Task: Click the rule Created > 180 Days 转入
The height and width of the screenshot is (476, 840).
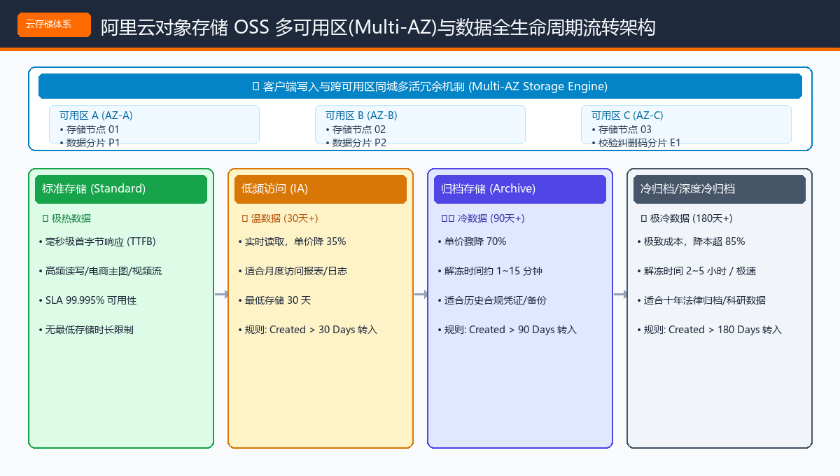Action: click(709, 330)
